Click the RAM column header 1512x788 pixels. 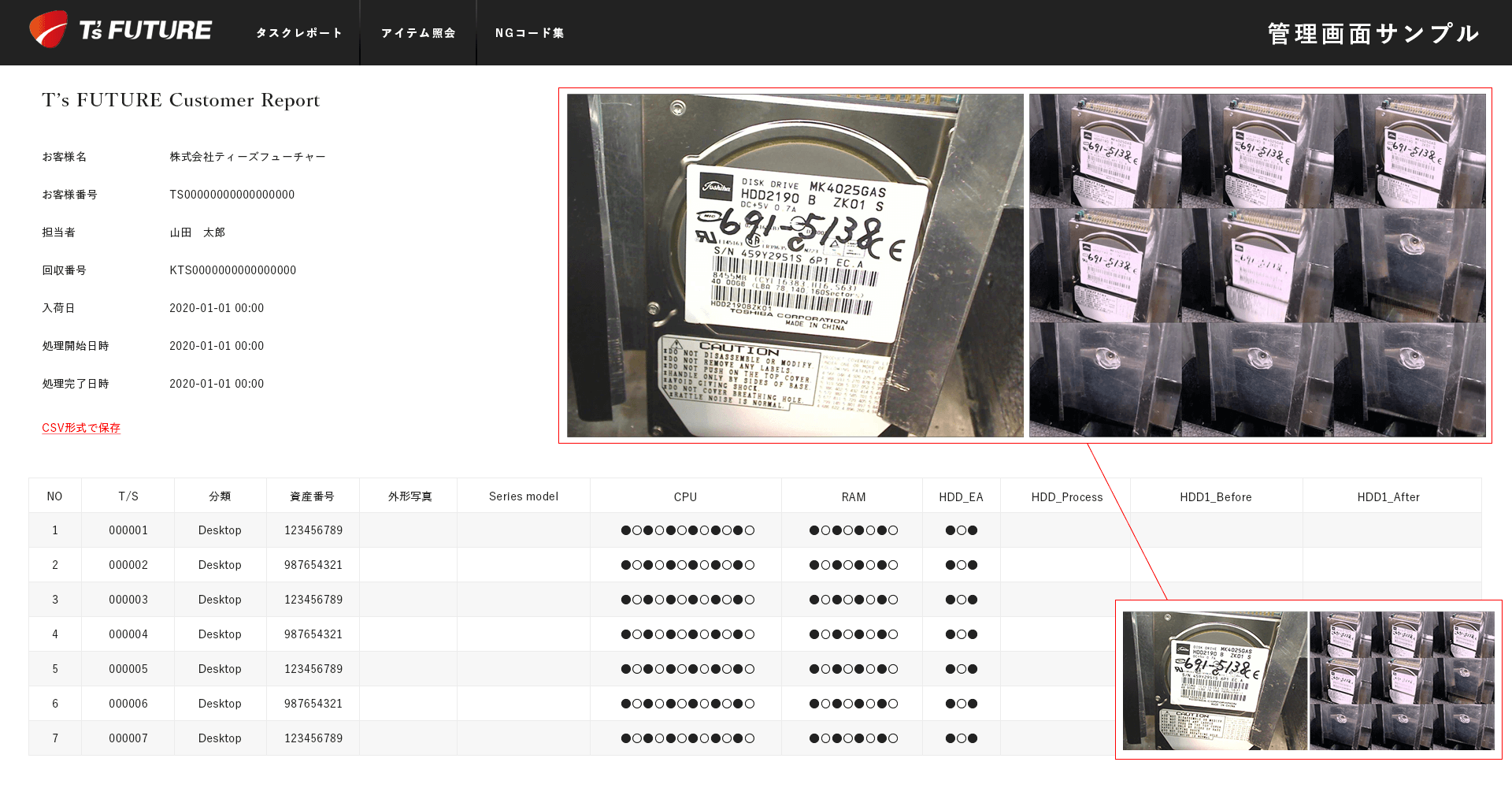click(853, 496)
